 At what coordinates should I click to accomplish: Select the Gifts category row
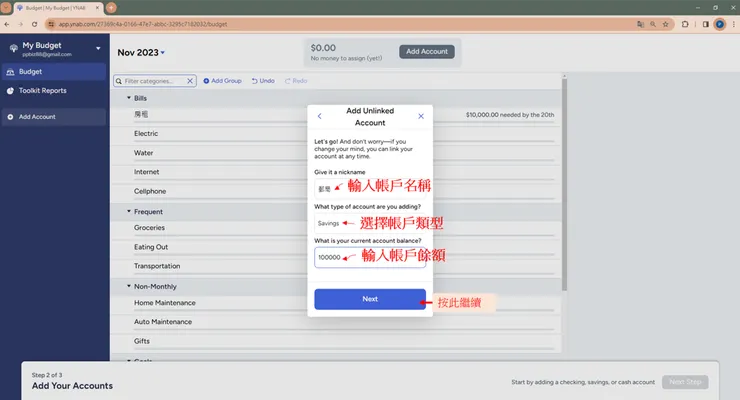336,341
